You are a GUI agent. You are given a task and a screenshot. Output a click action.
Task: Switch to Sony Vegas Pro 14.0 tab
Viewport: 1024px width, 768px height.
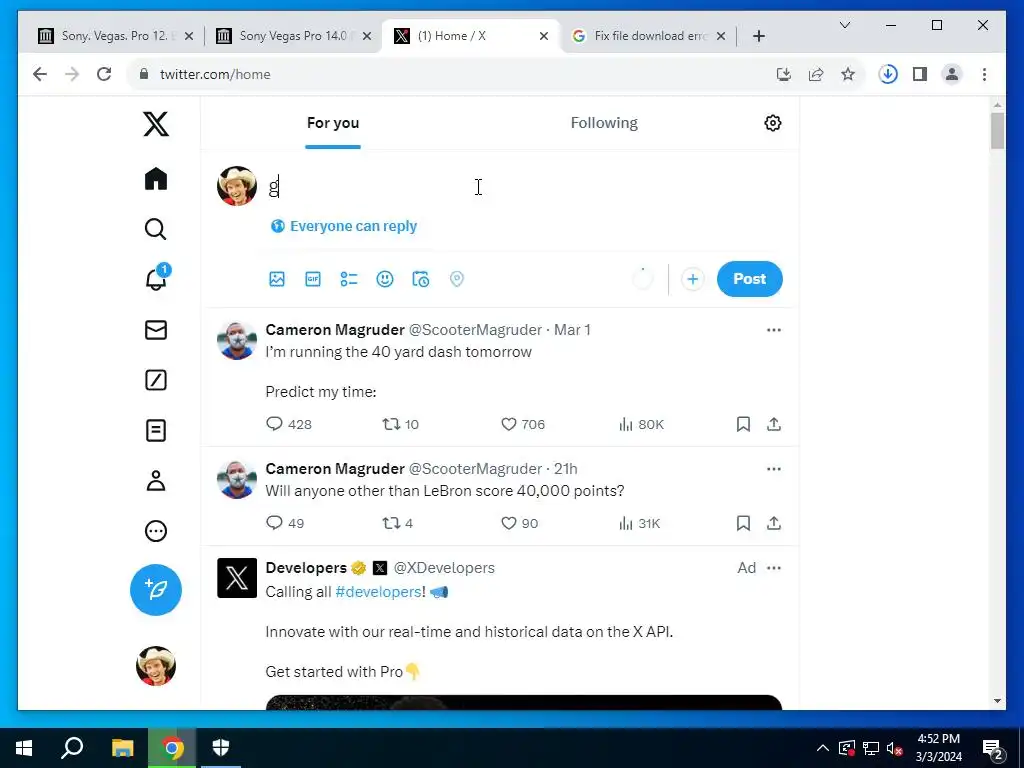(x=293, y=36)
